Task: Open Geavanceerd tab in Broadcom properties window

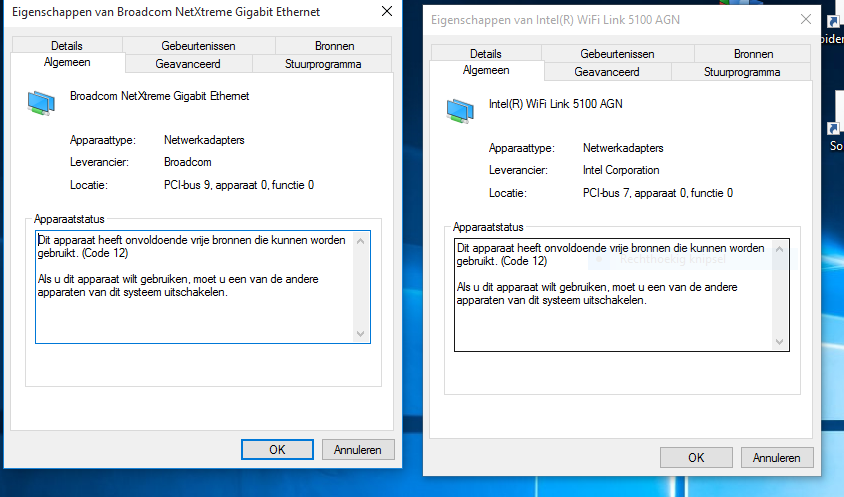Action: click(x=188, y=64)
